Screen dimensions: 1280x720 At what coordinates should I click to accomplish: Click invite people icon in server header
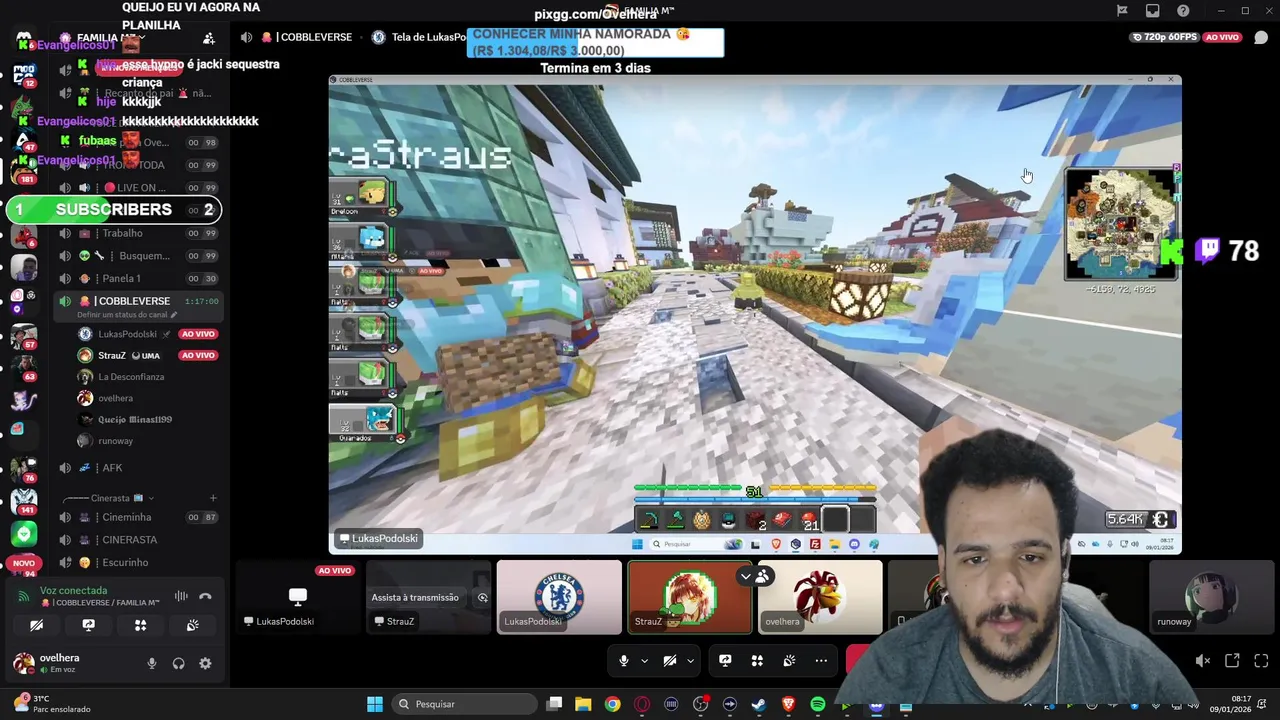coord(209,38)
